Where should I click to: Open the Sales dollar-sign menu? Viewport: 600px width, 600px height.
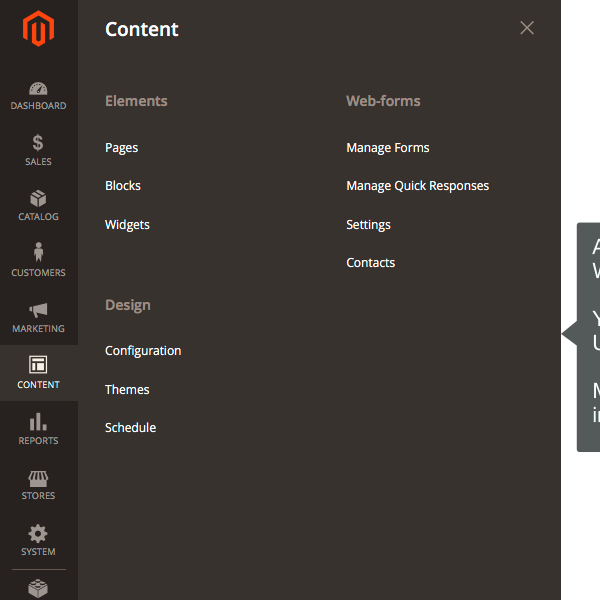click(x=38, y=143)
